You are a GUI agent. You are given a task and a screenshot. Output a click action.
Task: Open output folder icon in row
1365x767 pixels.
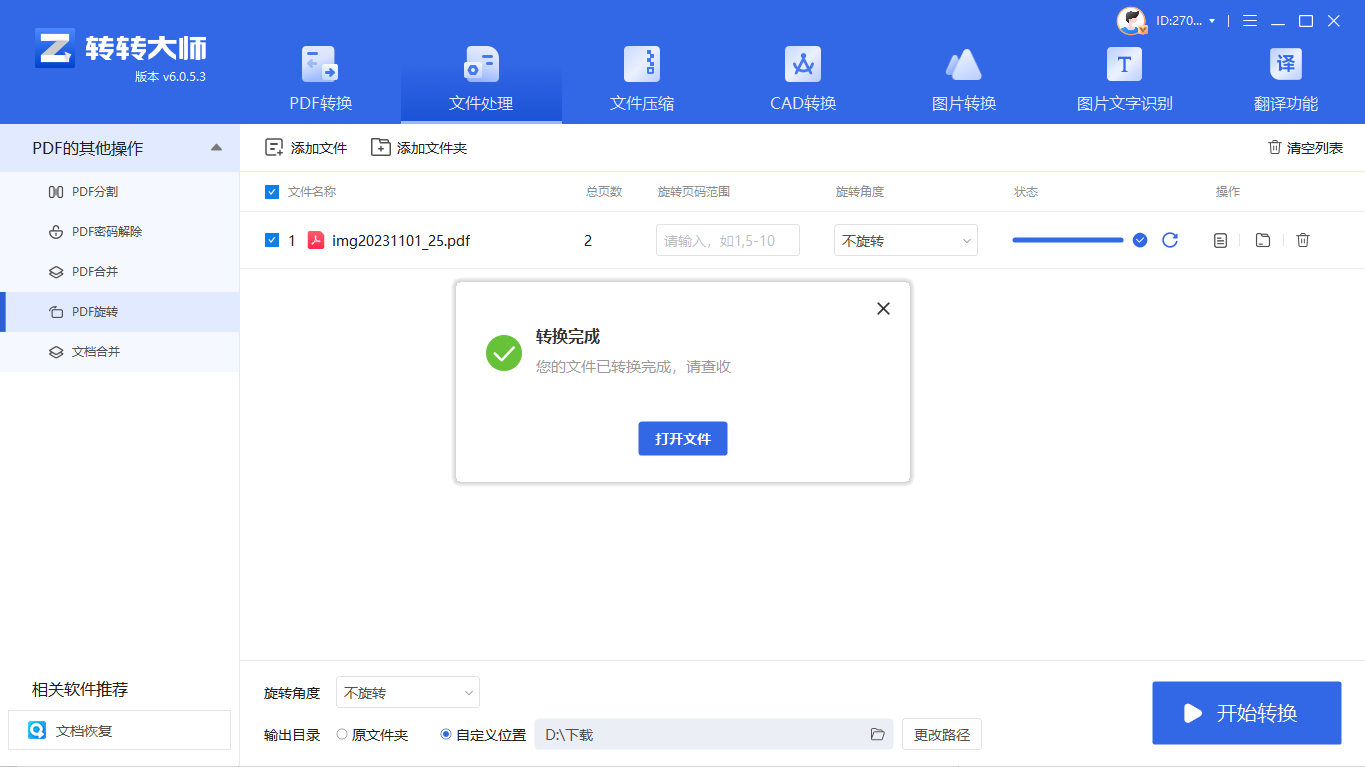pos(1263,240)
